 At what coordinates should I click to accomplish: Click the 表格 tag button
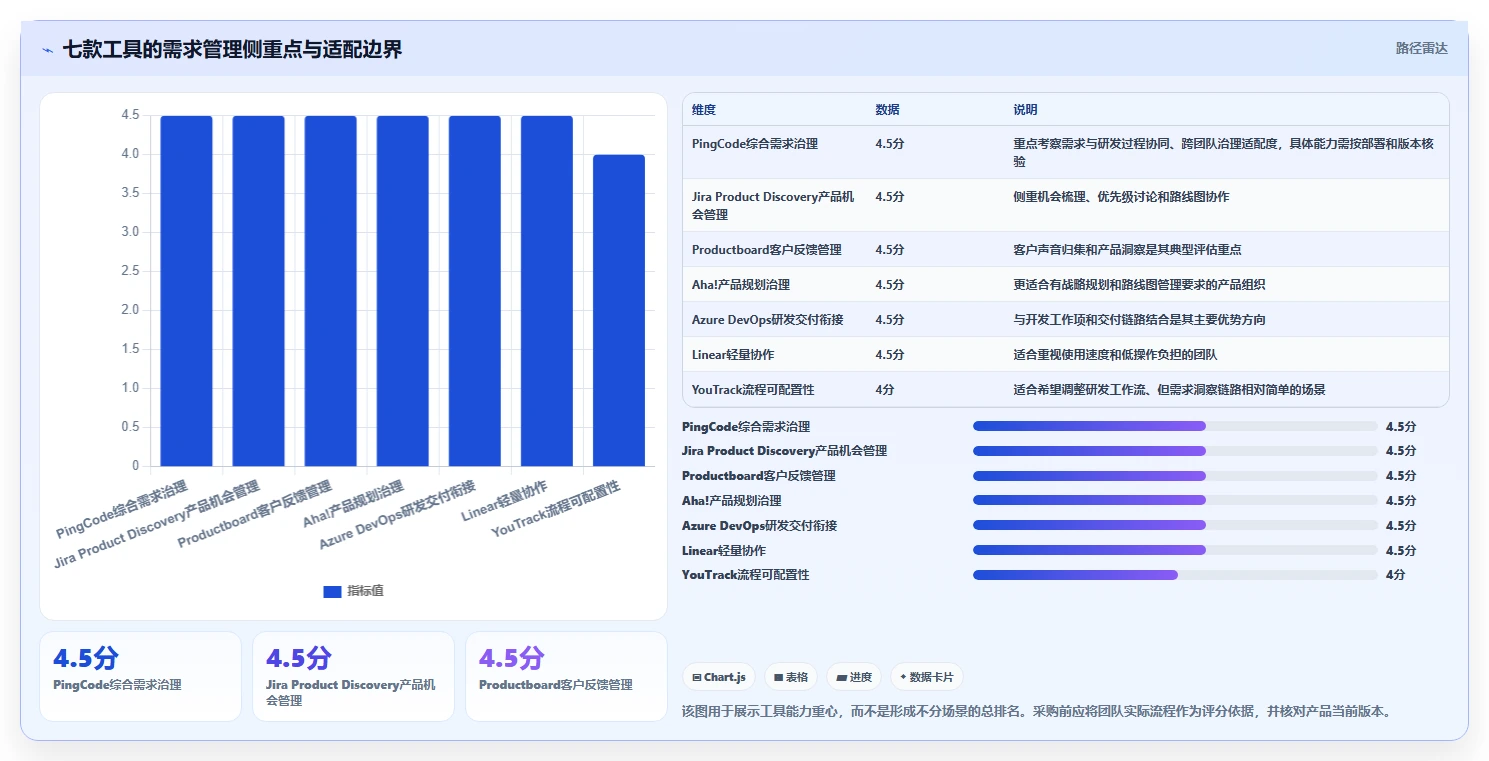tap(791, 677)
